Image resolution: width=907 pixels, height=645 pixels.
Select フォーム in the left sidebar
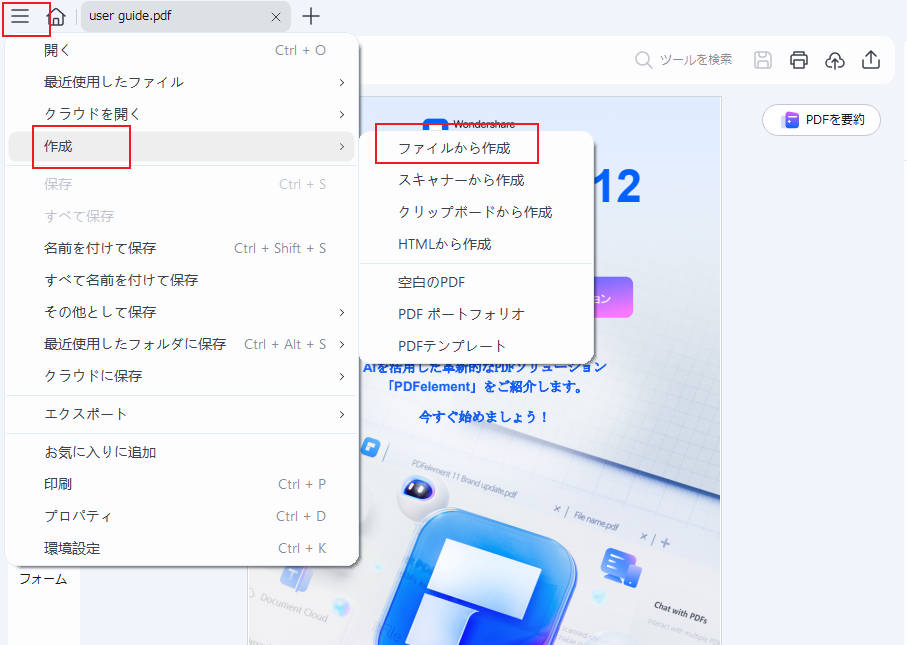pyautogui.click(x=42, y=578)
